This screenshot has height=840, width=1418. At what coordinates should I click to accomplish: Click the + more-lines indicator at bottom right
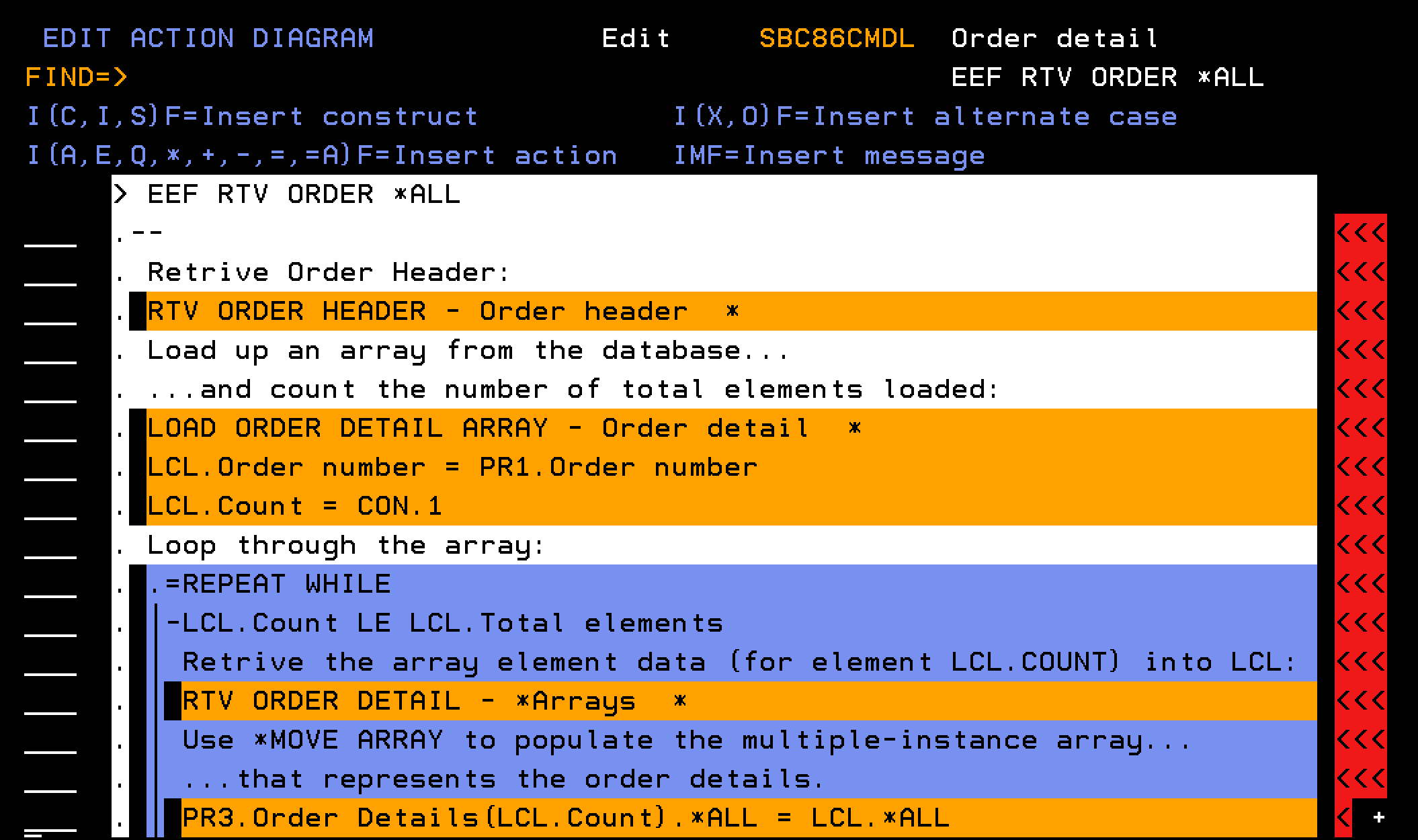click(x=1379, y=818)
